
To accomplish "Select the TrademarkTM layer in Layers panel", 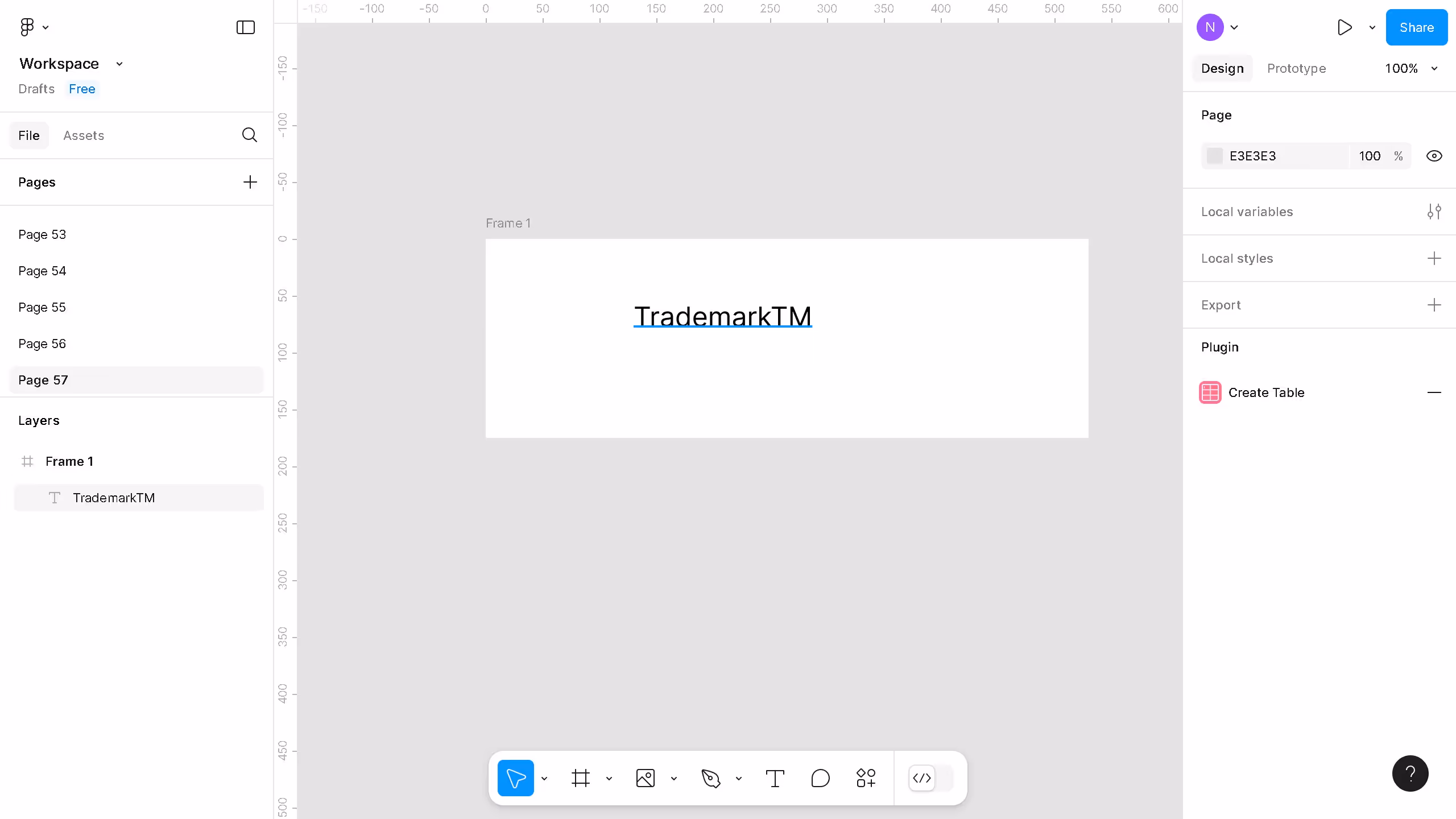I will [114, 498].
